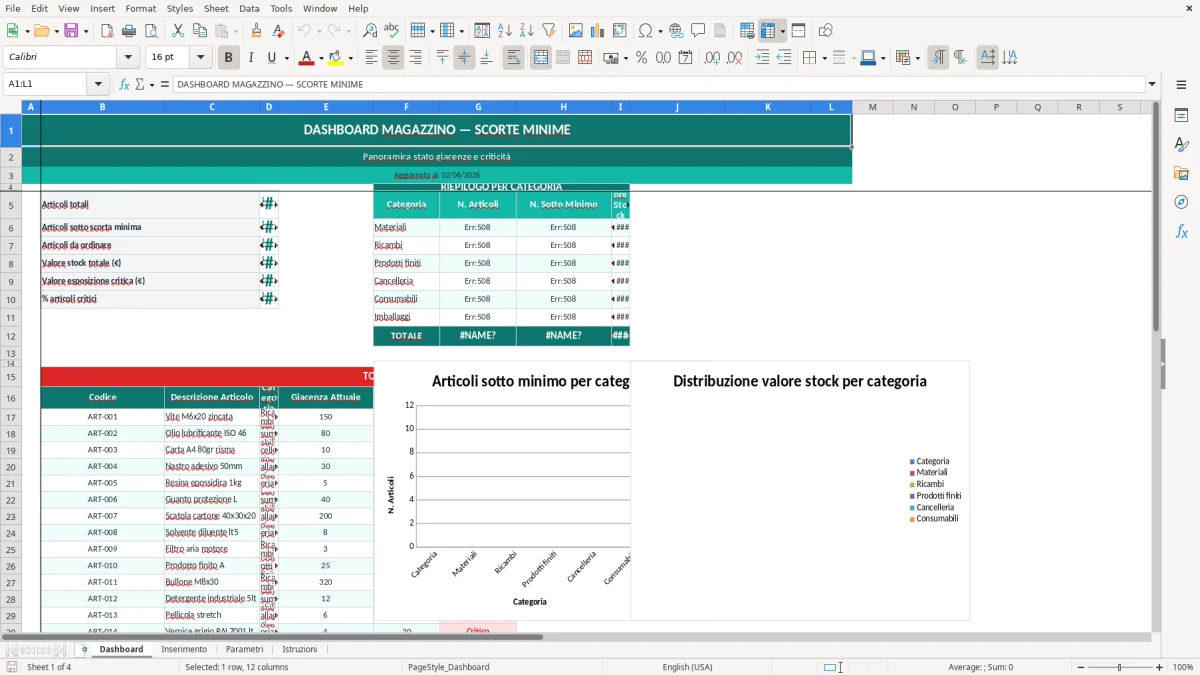Toggle Freeze Rows and Columns
Screen dimensions: 1200x675
(768, 31)
